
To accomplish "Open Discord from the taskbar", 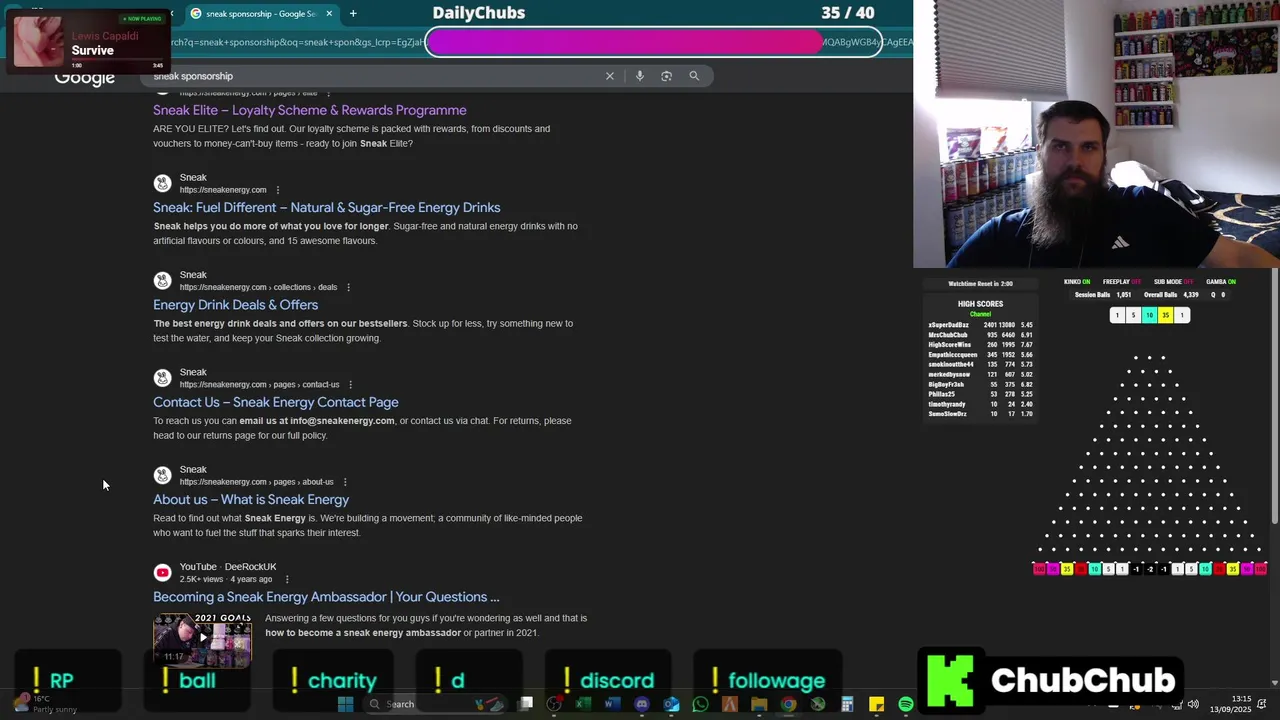I will [642, 704].
